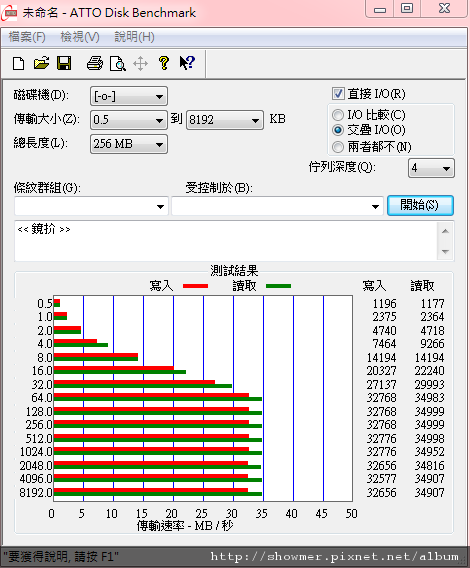Image resolution: width=470 pixels, height=568 pixels.
Task: Click the 測試結果 heading
Action: pos(234,271)
